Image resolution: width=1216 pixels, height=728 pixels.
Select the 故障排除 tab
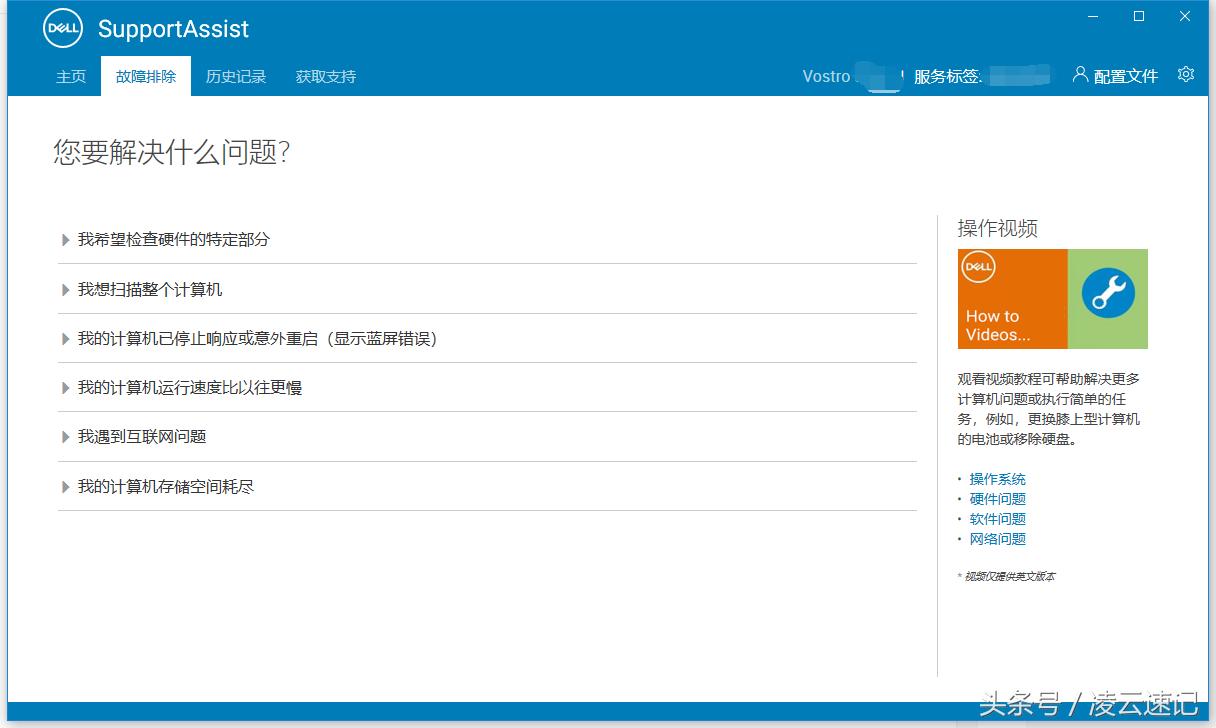tap(145, 76)
